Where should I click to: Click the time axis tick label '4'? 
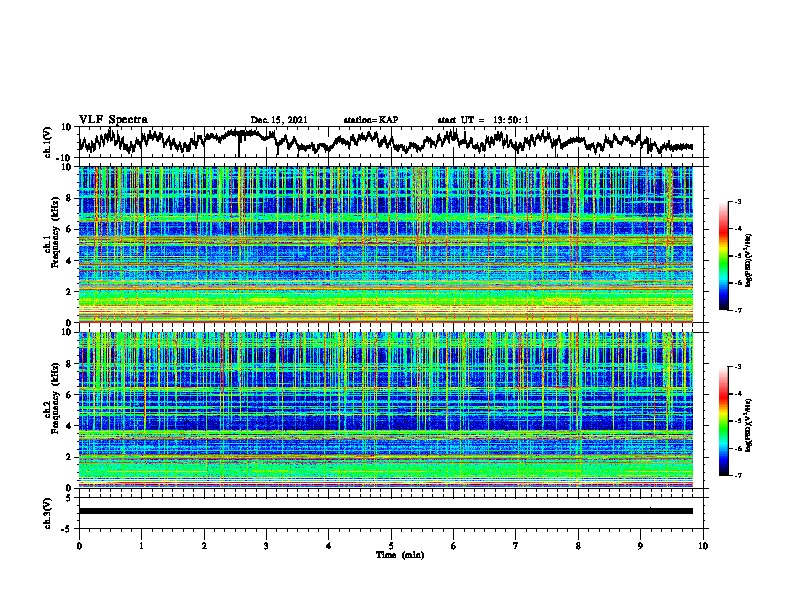click(x=329, y=546)
